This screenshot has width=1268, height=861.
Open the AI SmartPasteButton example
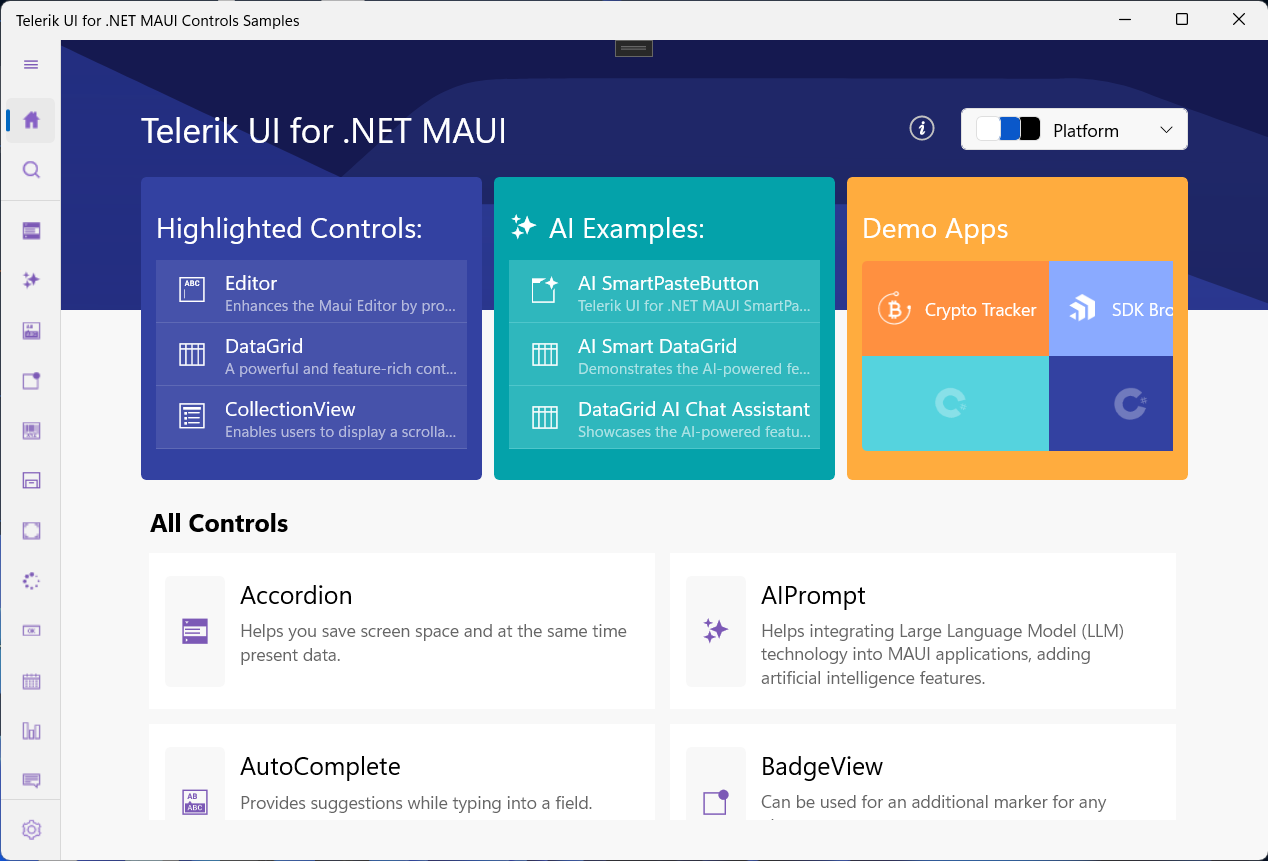[664, 291]
